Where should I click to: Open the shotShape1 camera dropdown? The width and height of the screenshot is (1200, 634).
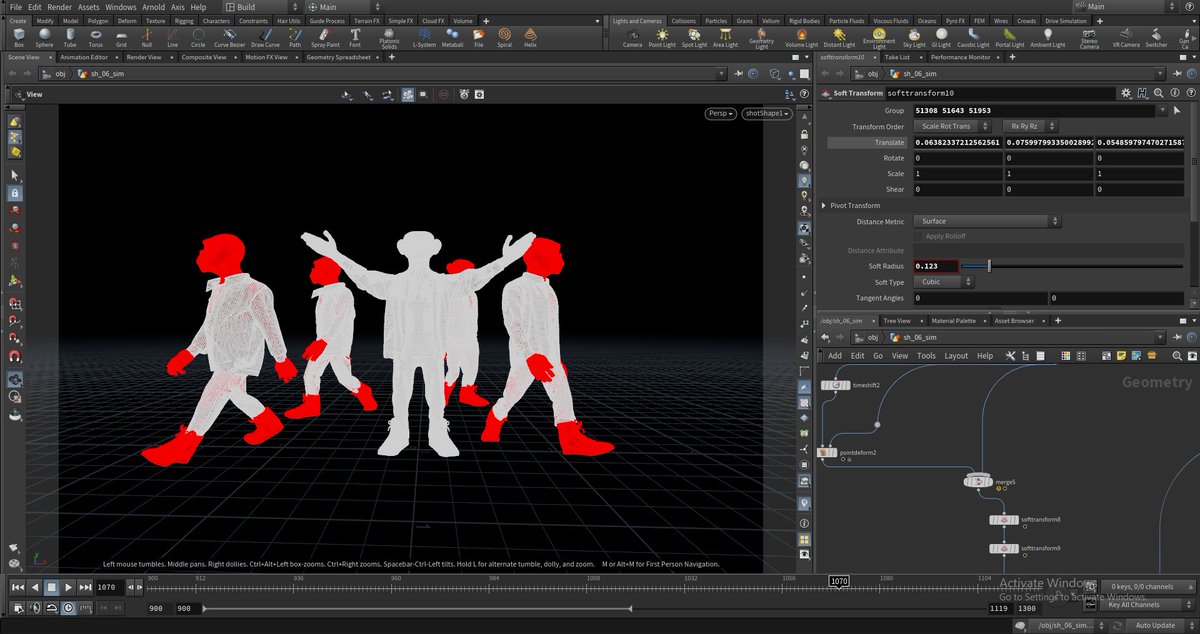pos(766,114)
